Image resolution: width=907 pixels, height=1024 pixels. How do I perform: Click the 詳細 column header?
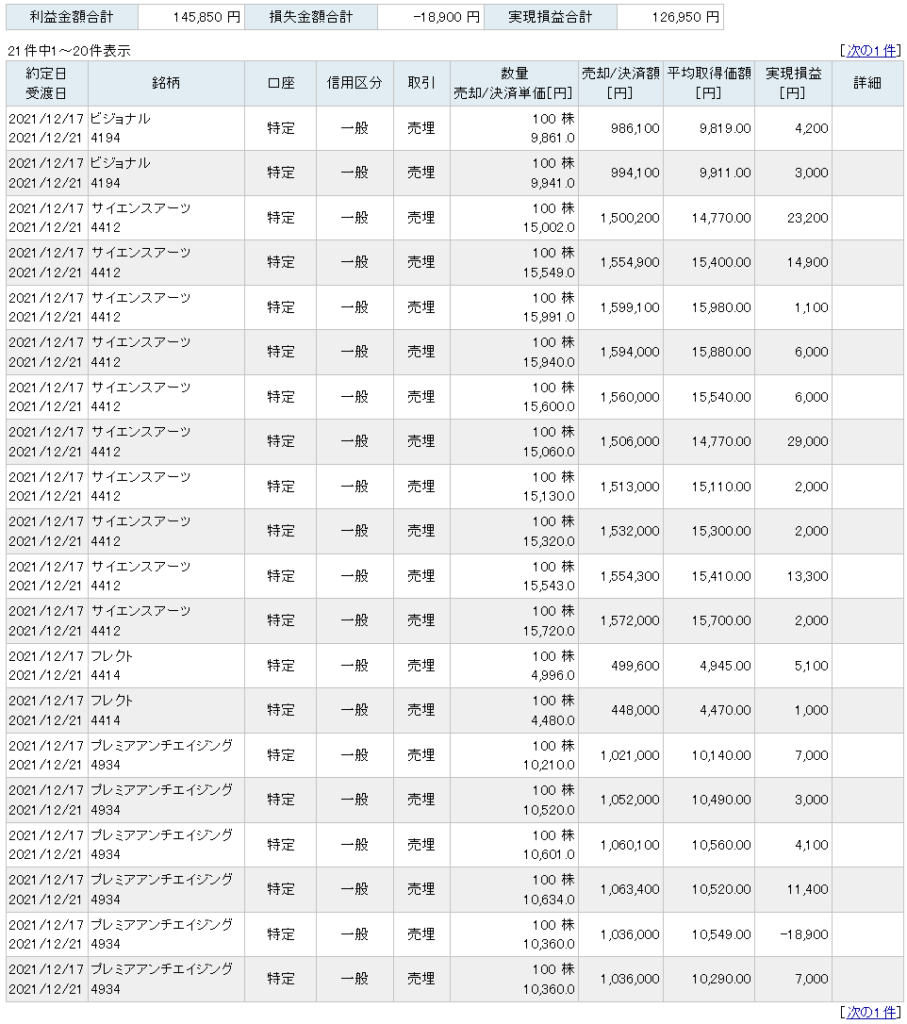point(867,84)
